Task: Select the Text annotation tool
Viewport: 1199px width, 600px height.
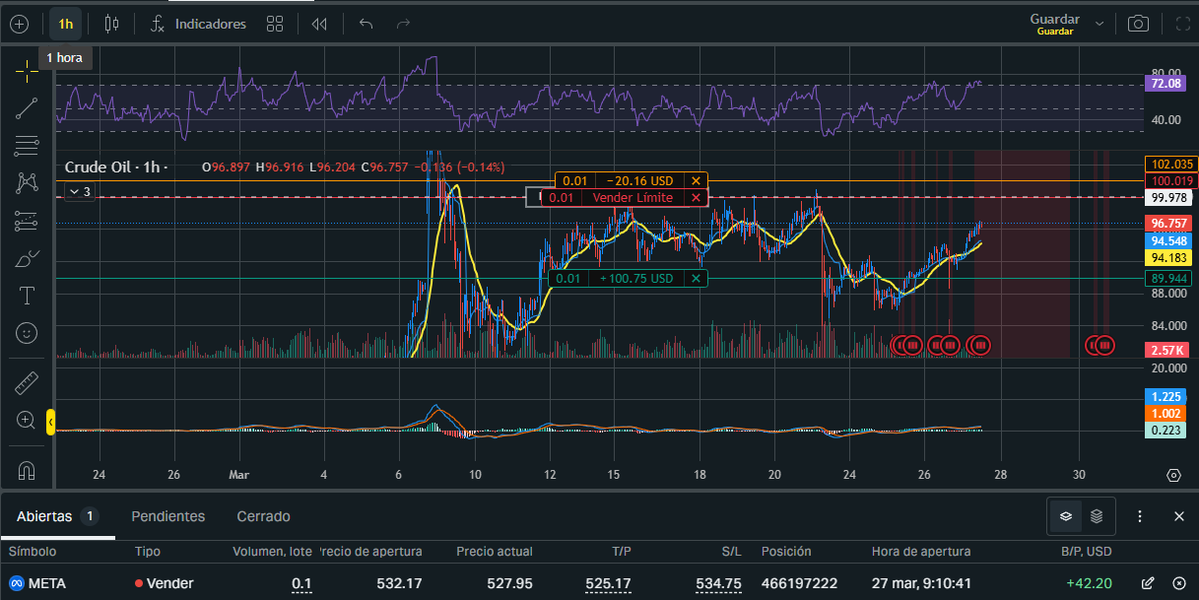Action: pyautogui.click(x=27, y=296)
